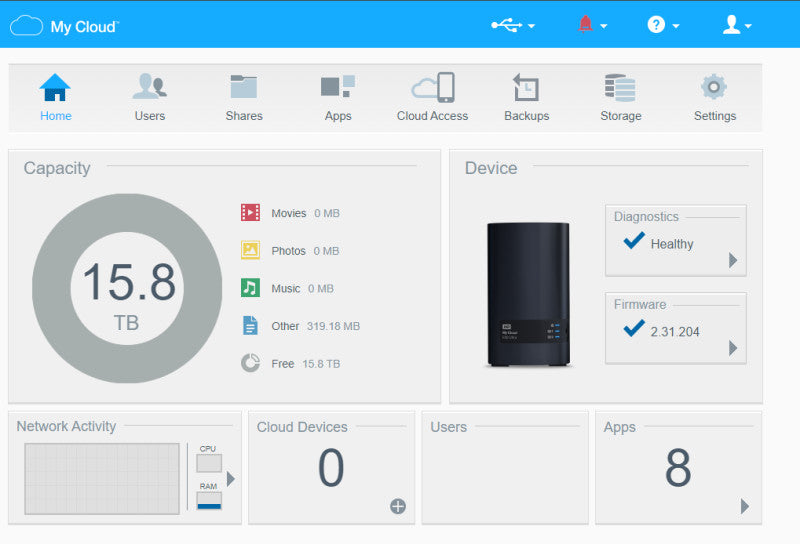Click the Photos 0 MB value

[x=326, y=251]
